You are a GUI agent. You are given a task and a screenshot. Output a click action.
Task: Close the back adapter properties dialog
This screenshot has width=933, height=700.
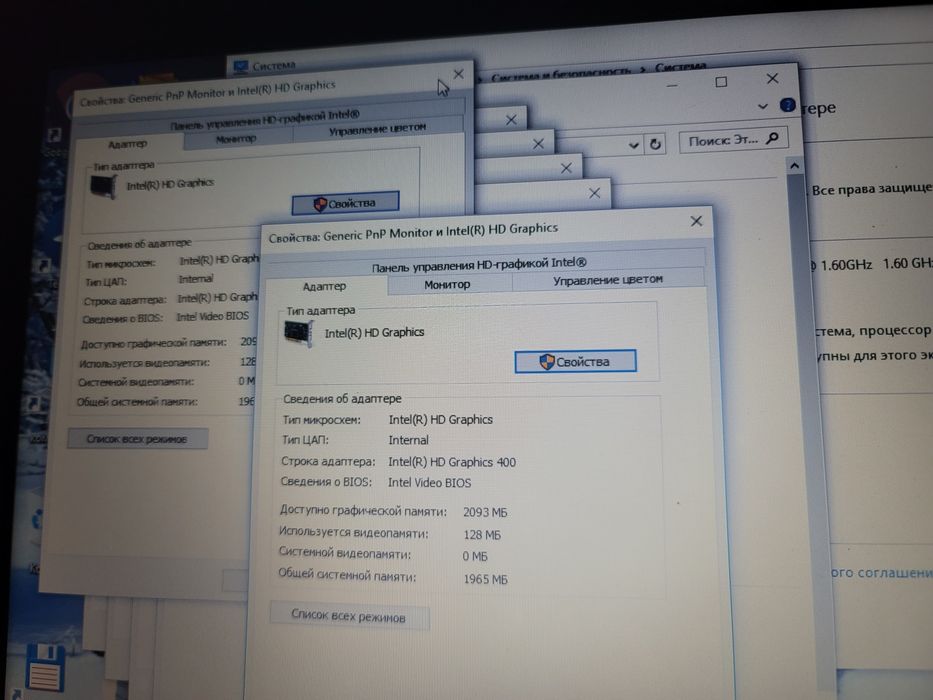coord(458,74)
